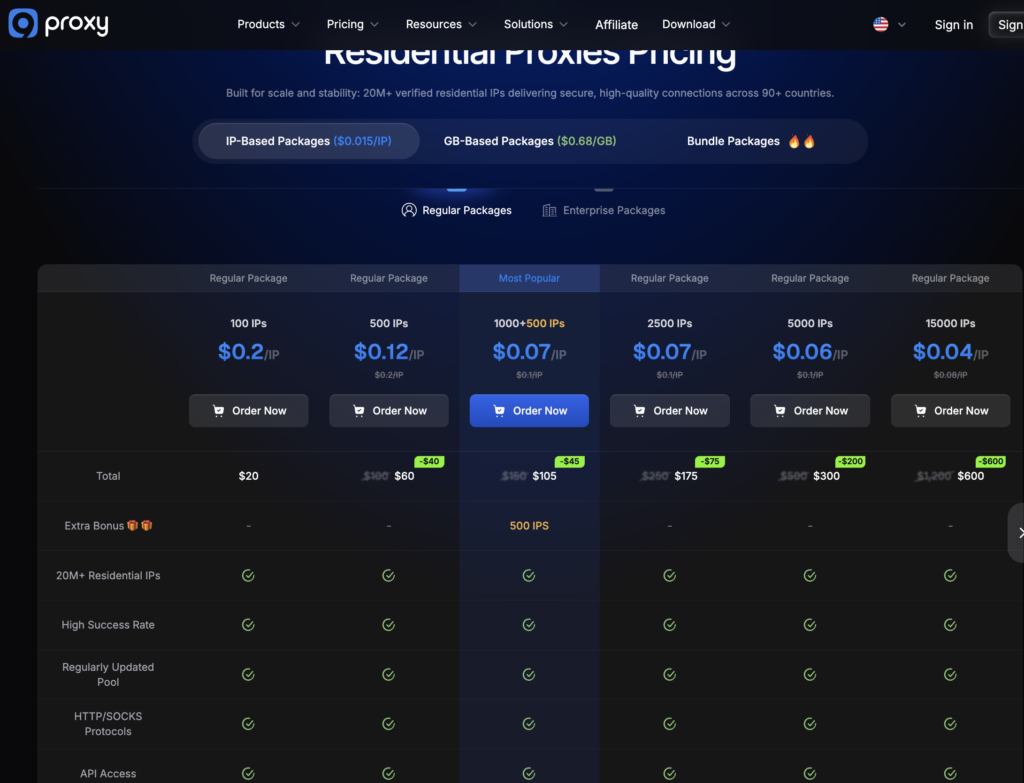Viewport: 1024px width, 783px height.
Task: Click the Total row label
Action: coord(108,476)
